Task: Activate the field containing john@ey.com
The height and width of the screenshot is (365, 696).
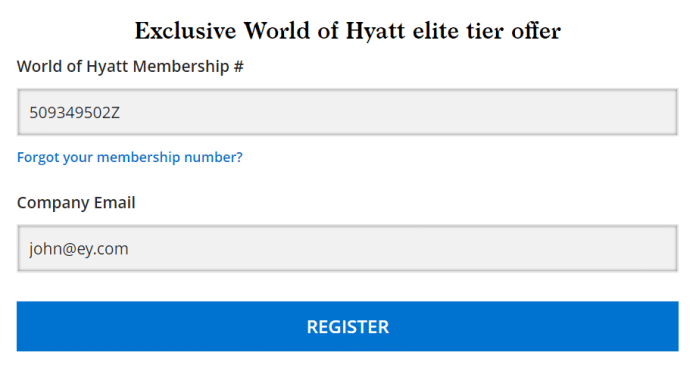Action: coord(348,248)
